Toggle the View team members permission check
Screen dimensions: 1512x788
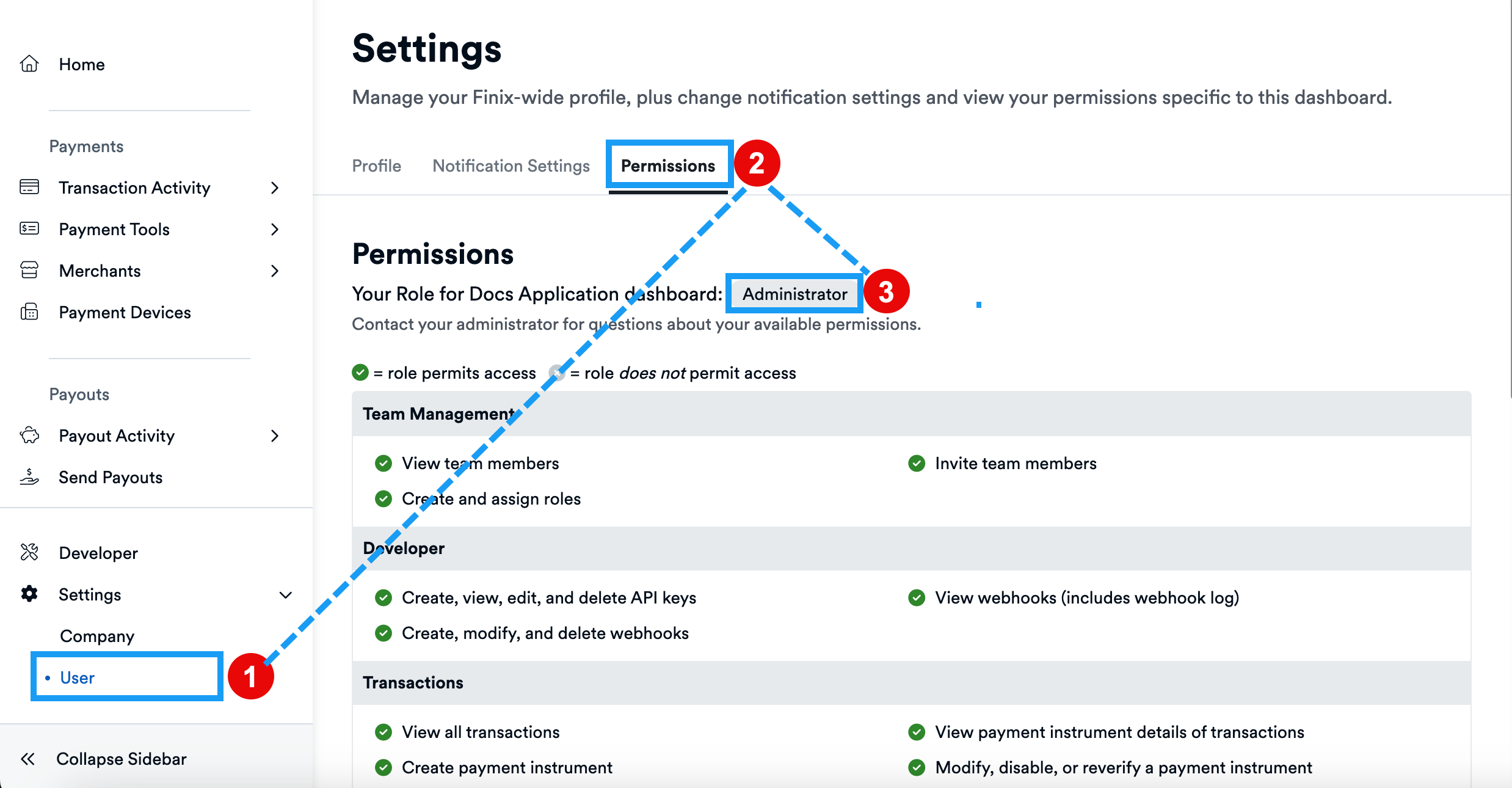[383, 463]
